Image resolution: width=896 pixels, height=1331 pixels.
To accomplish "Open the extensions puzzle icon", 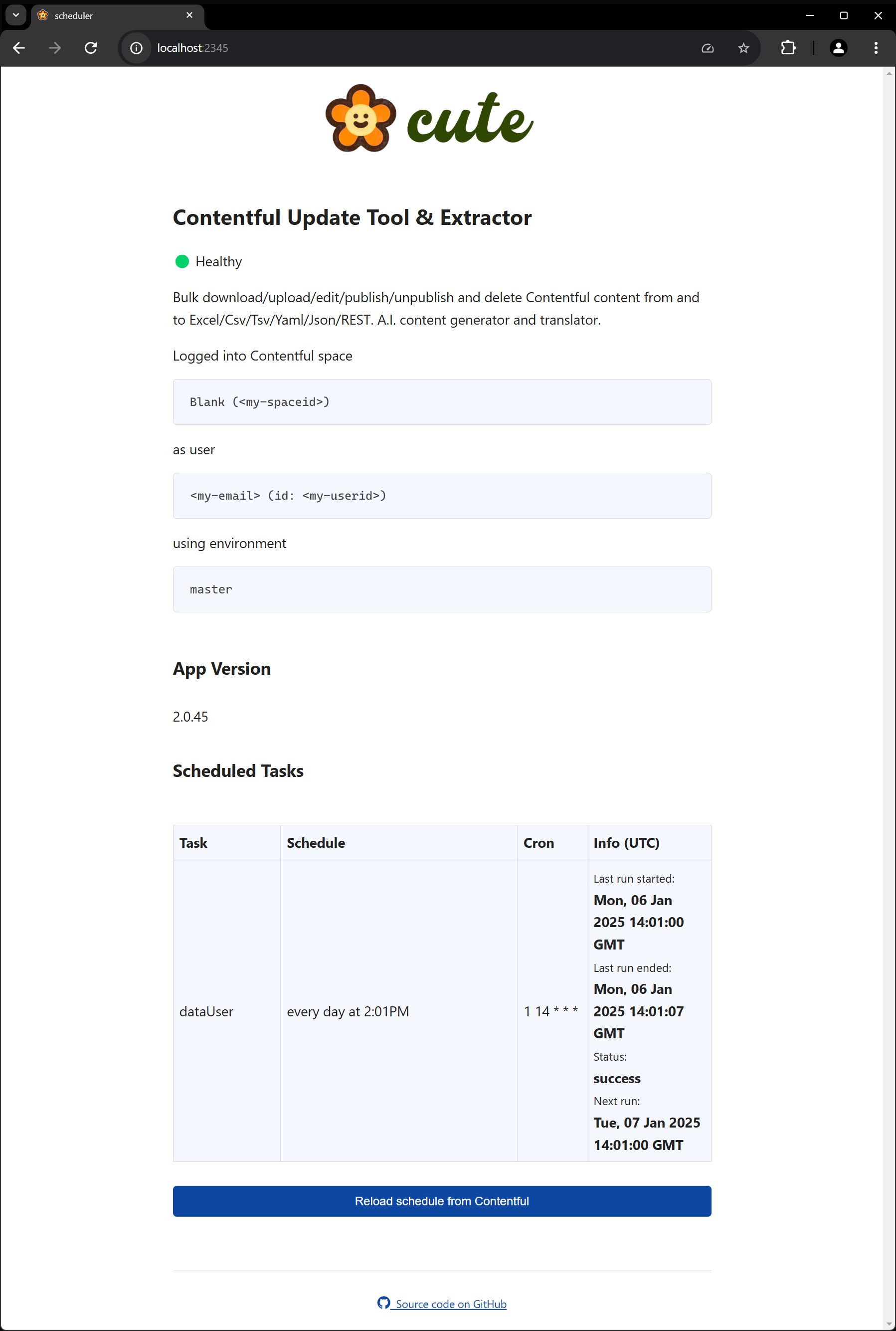I will (x=788, y=48).
